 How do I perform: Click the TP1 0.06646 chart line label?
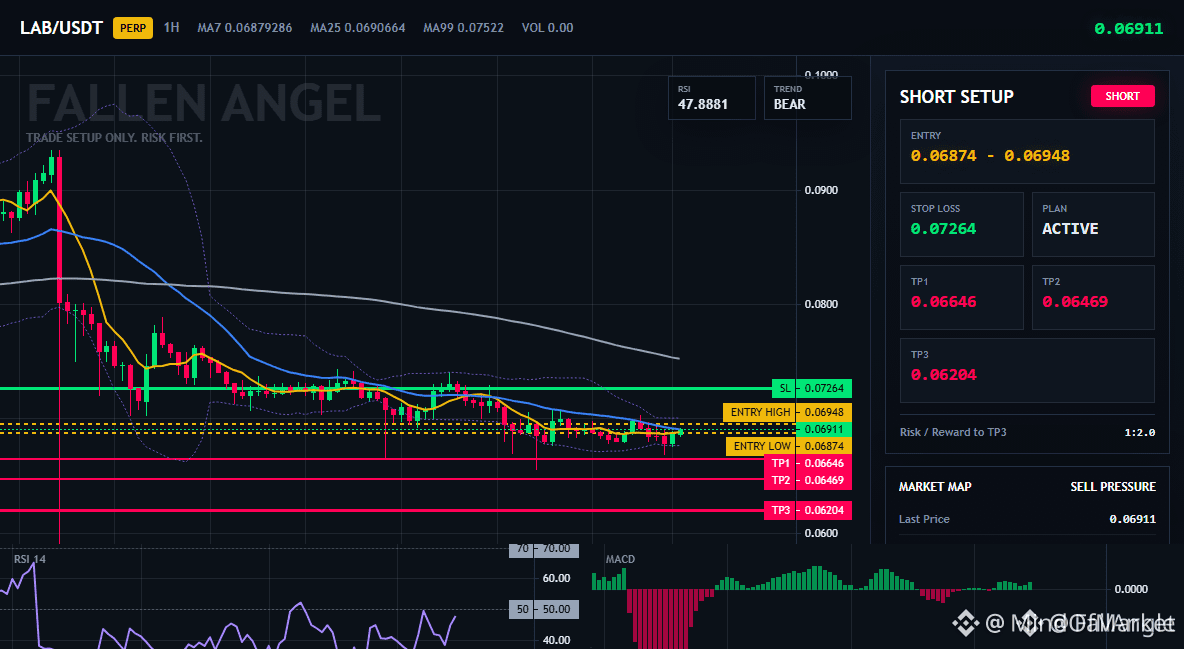(808, 463)
